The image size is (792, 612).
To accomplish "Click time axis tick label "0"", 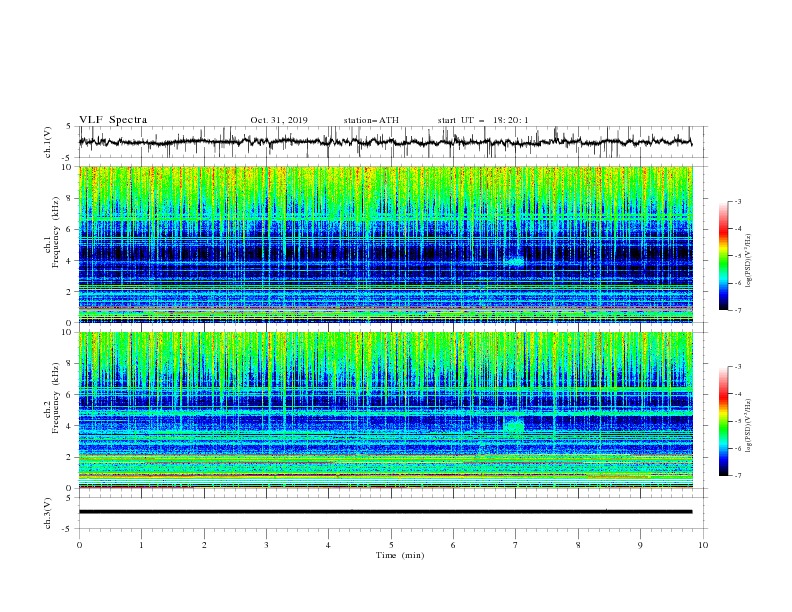I will tap(79, 545).
